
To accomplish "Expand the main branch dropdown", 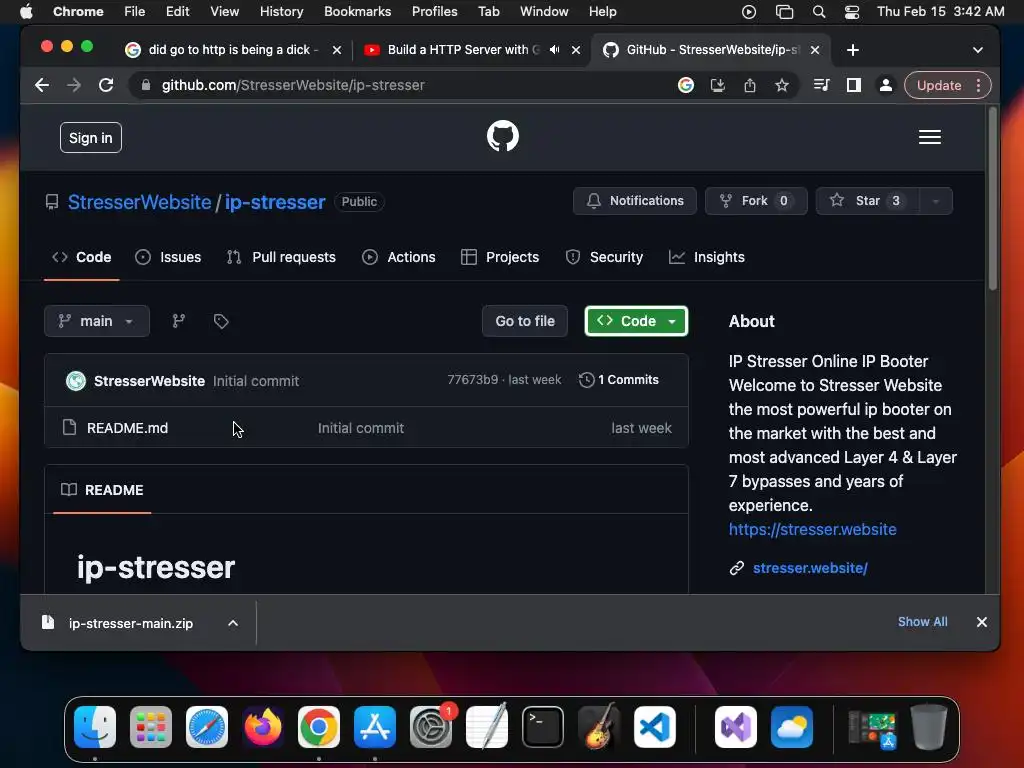I will (97, 321).
